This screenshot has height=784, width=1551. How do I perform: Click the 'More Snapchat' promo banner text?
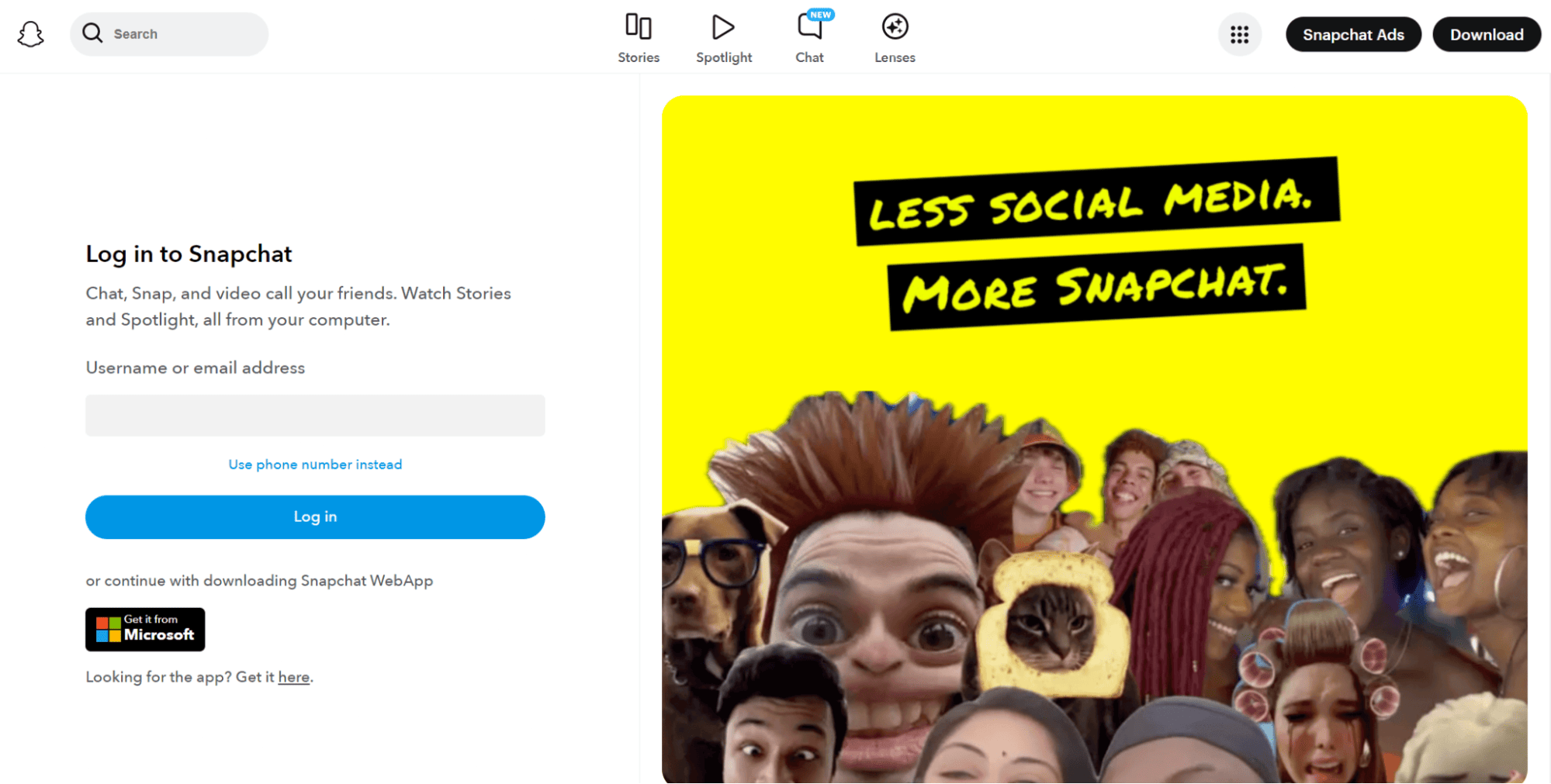(1096, 287)
